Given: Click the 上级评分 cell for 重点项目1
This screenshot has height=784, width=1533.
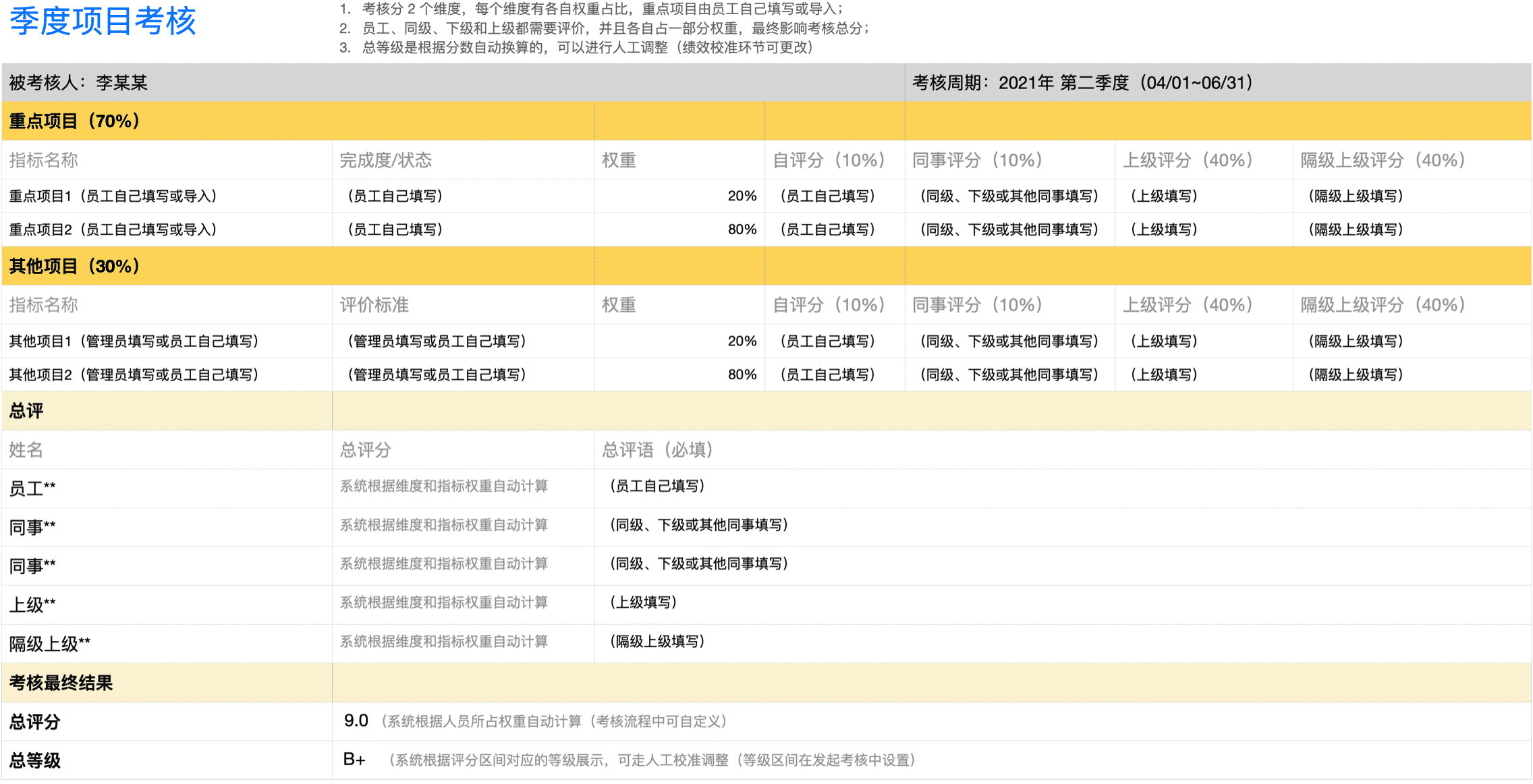Looking at the screenshot, I should click(1204, 196).
